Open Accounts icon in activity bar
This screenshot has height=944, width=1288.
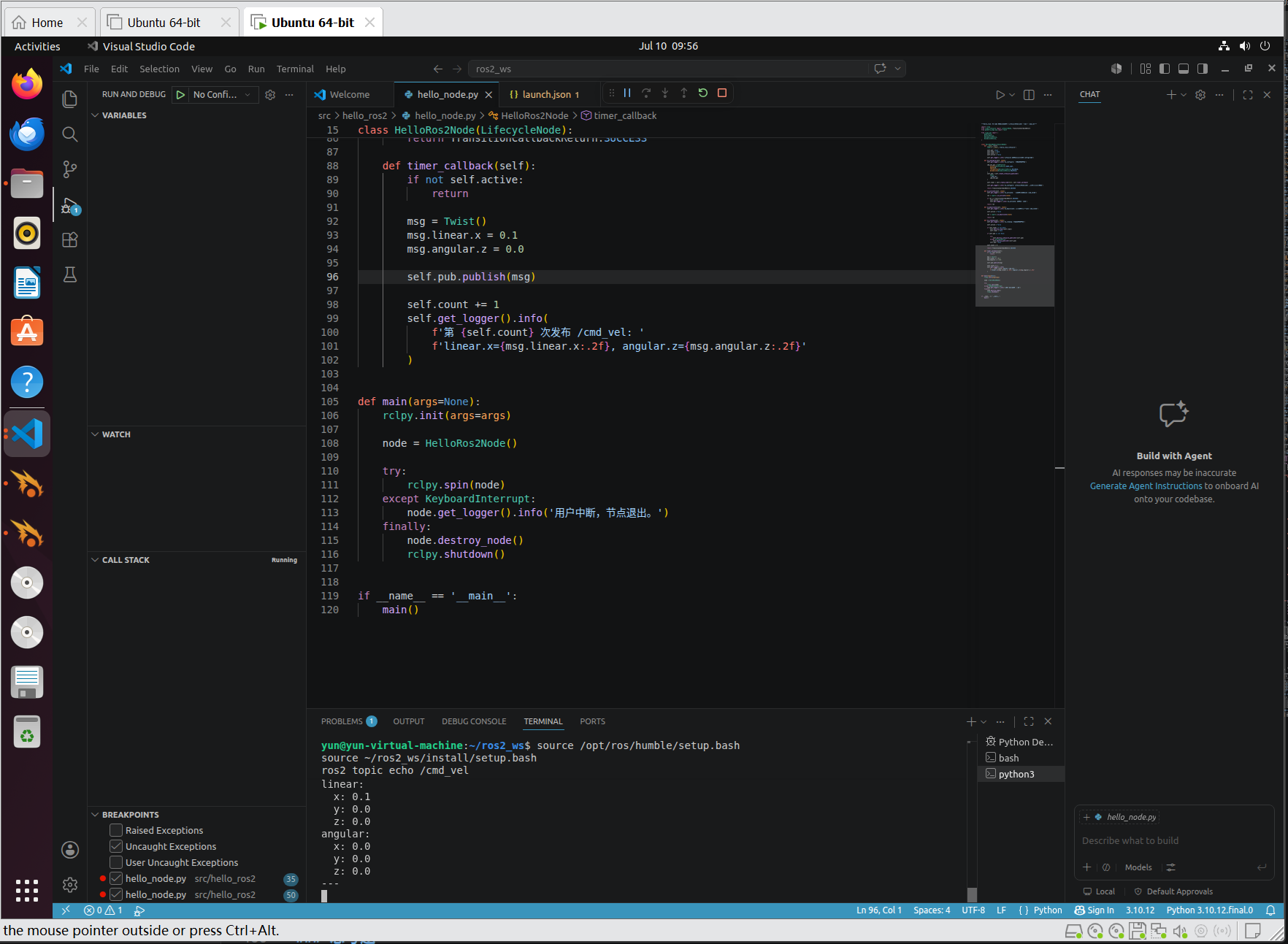pos(70,850)
